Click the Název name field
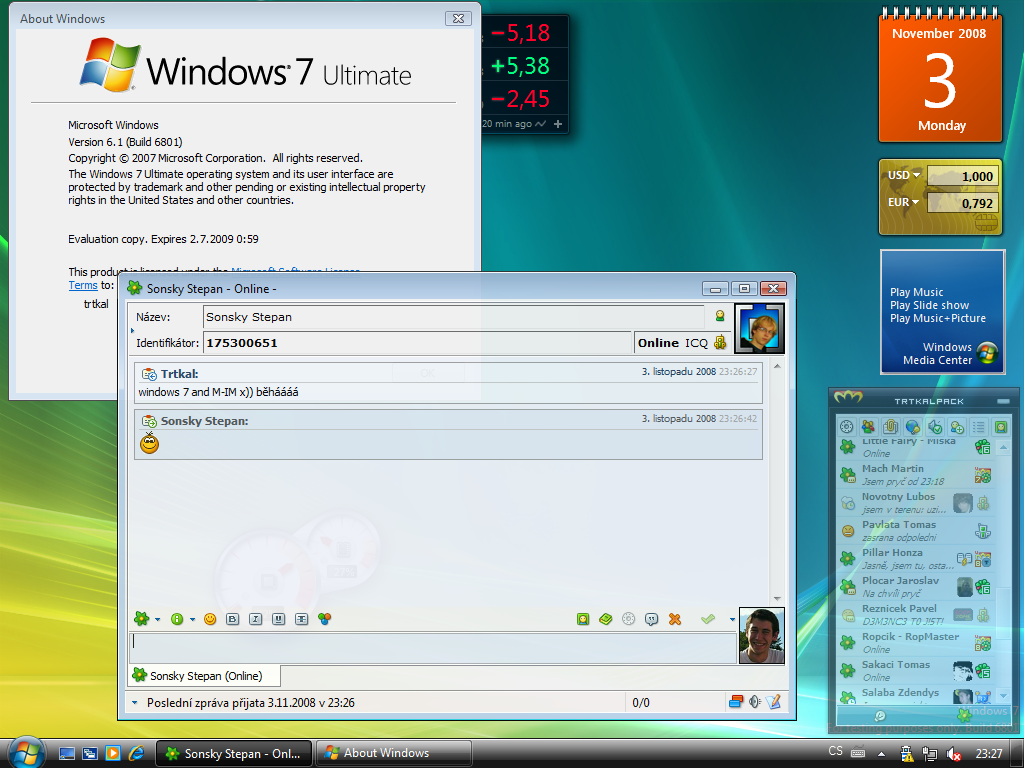Image resolution: width=1024 pixels, height=768 pixels. pyautogui.click(x=453, y=317)
